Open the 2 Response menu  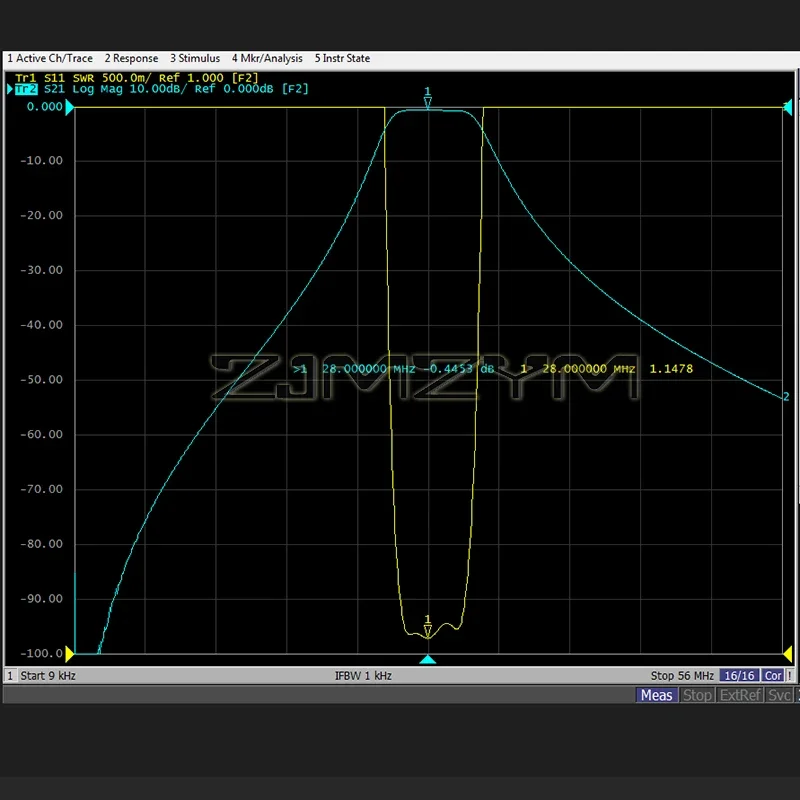coord(131,58)
